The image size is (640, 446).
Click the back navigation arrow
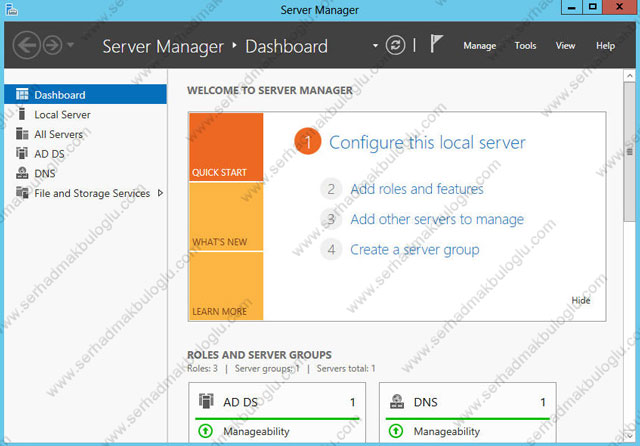(x=27, y=45)
